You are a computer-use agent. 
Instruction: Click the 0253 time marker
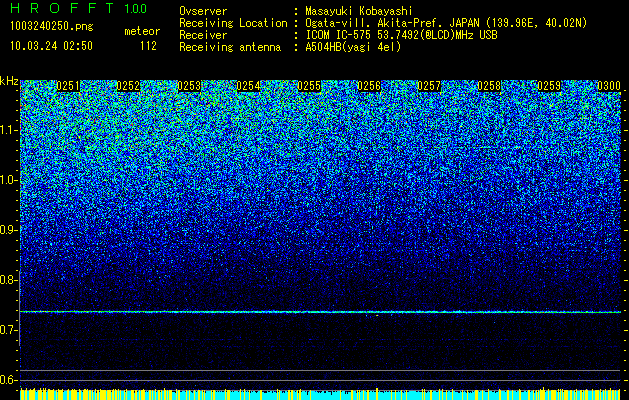[x=188, y=86]
